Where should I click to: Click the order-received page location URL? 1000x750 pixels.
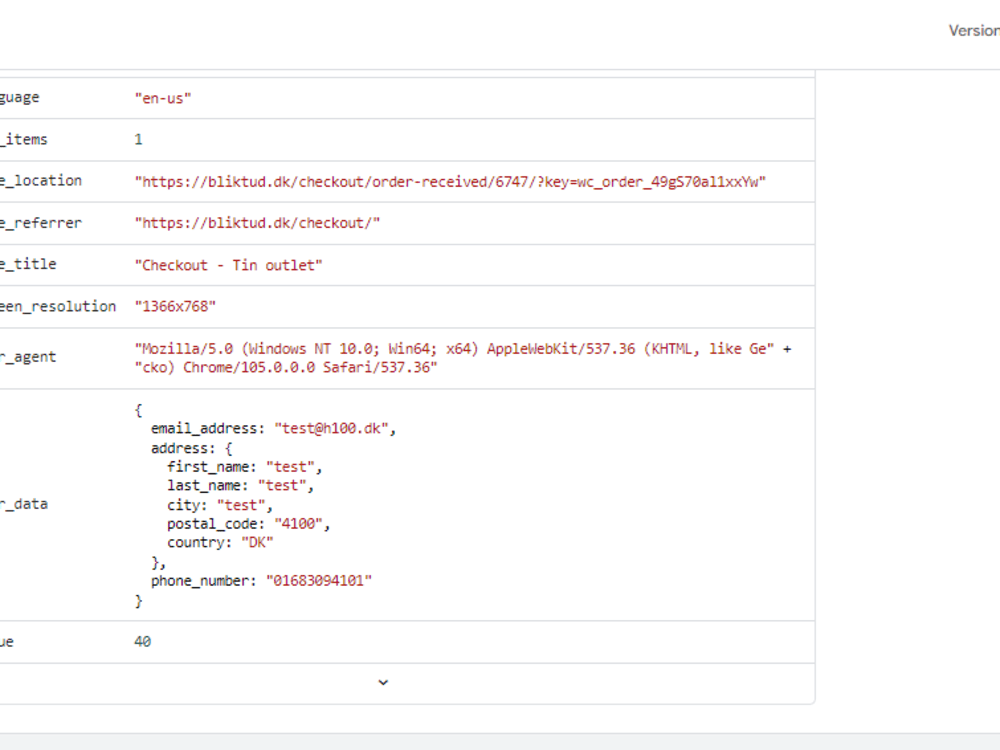[450, 182]
